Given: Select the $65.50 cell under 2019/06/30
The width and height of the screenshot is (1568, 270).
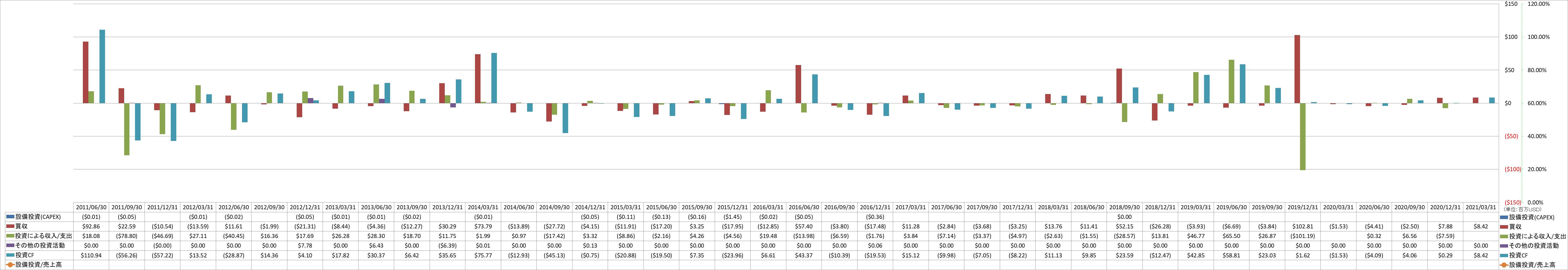Looking at the screenshot, I should pyautogui.click(x=1231, y=236).
